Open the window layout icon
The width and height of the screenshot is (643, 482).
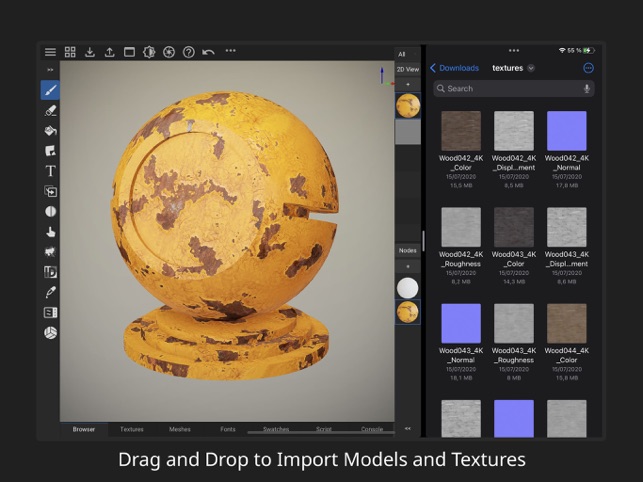tap(129, 52)
